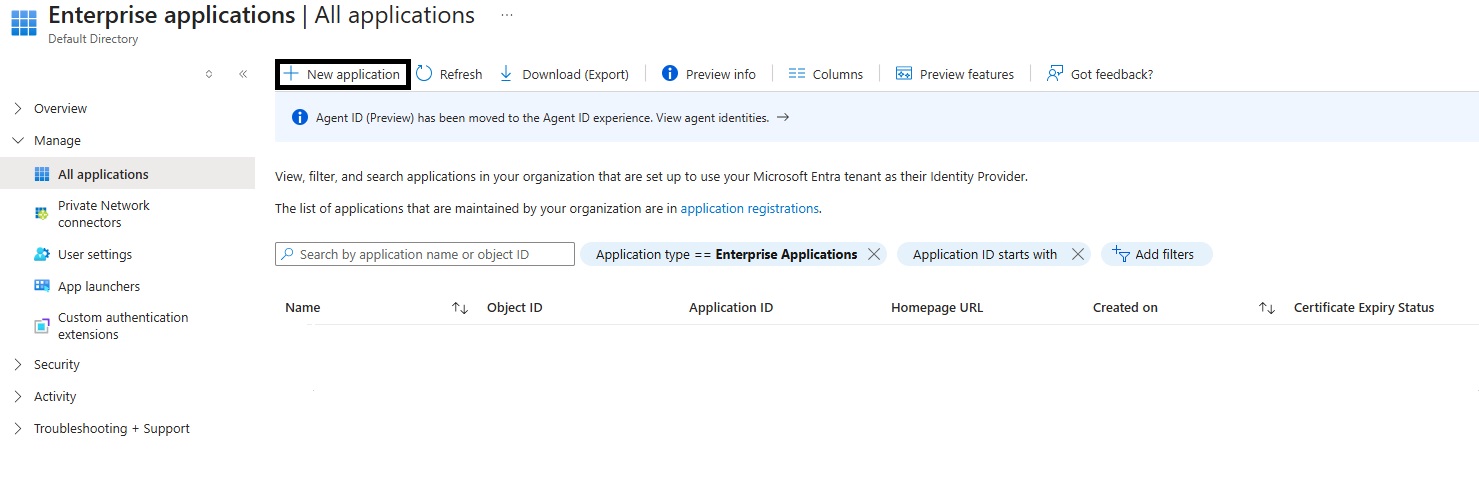Click the info icon in blue banner
Image resolution: width=1479 pixels, height=494 pixels.
299,117
